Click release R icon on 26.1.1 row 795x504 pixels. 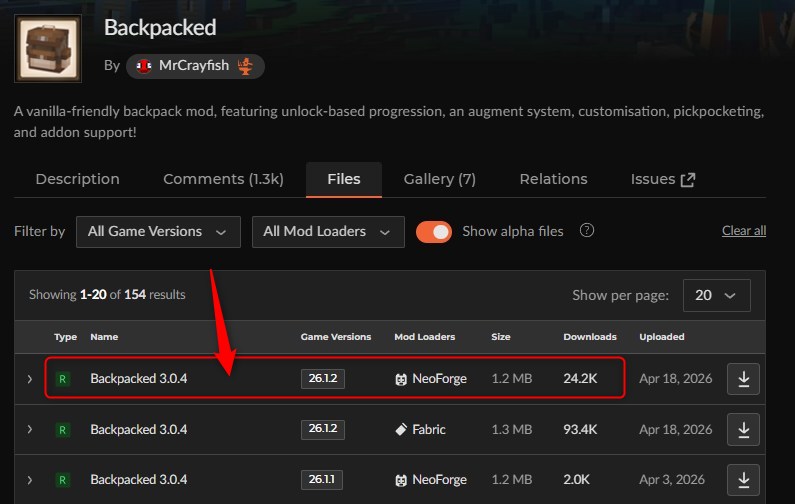(62, 480)
